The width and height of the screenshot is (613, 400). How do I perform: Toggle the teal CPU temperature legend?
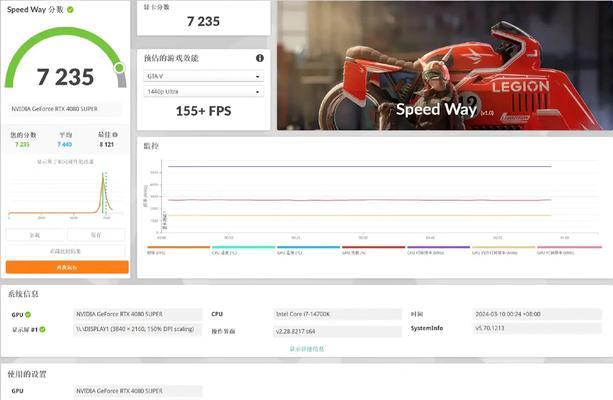pos(244,250)
